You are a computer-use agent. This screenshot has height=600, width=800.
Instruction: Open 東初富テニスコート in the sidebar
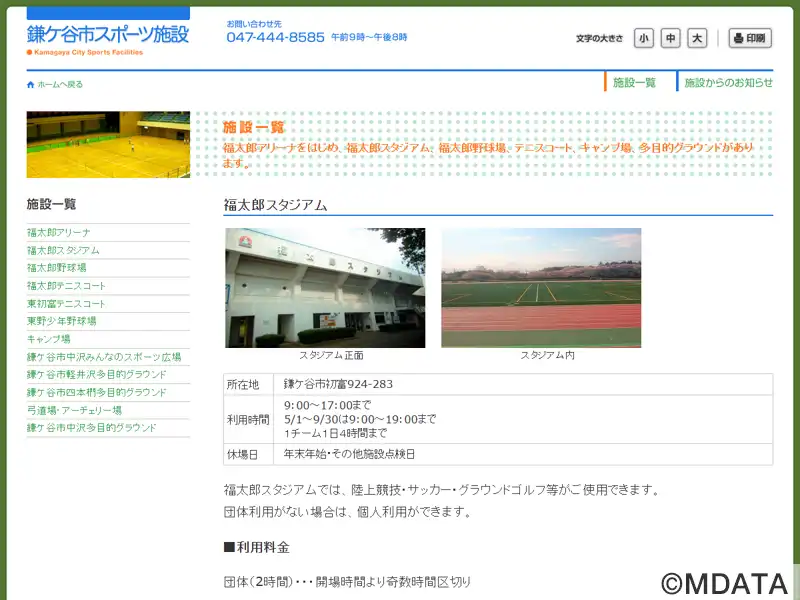pyautogui.click(x=66, y=304)
